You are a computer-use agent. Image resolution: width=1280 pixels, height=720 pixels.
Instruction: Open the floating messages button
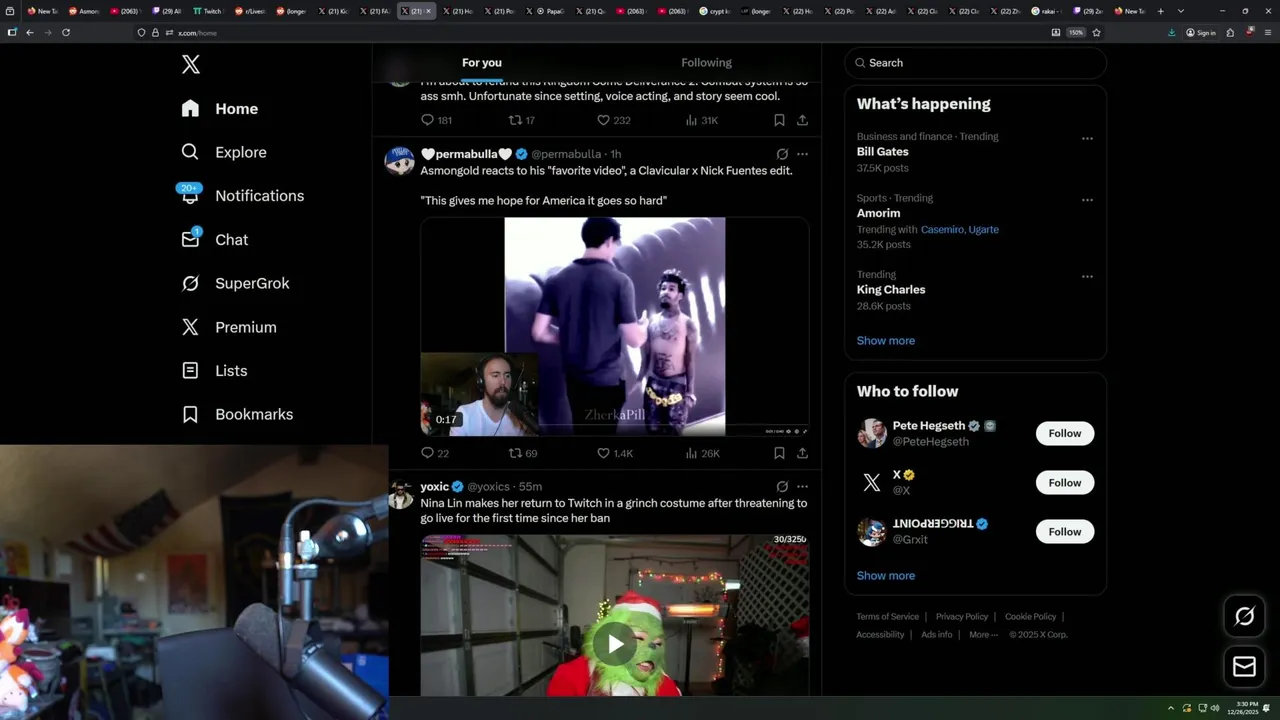(x=1245, y=667)
